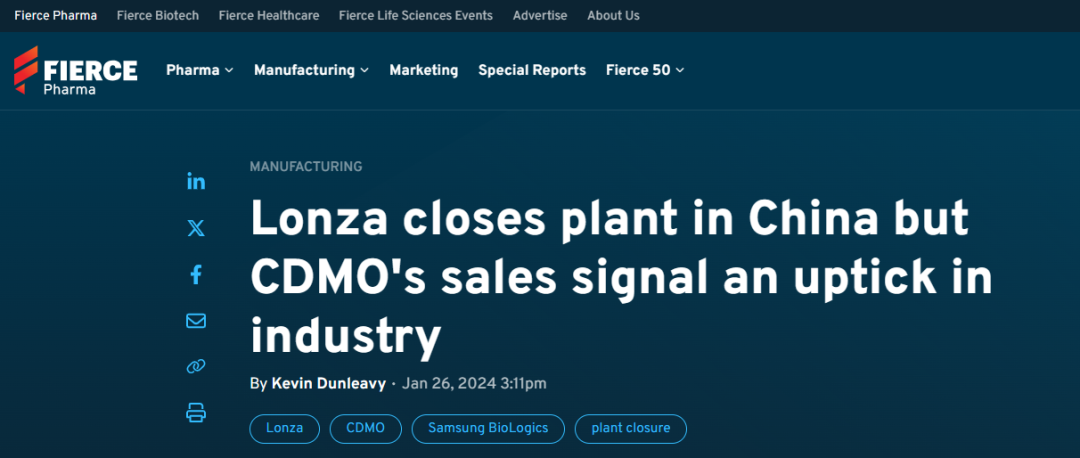
Task: Open the MANUFACTURING category label
Action: 306,167
